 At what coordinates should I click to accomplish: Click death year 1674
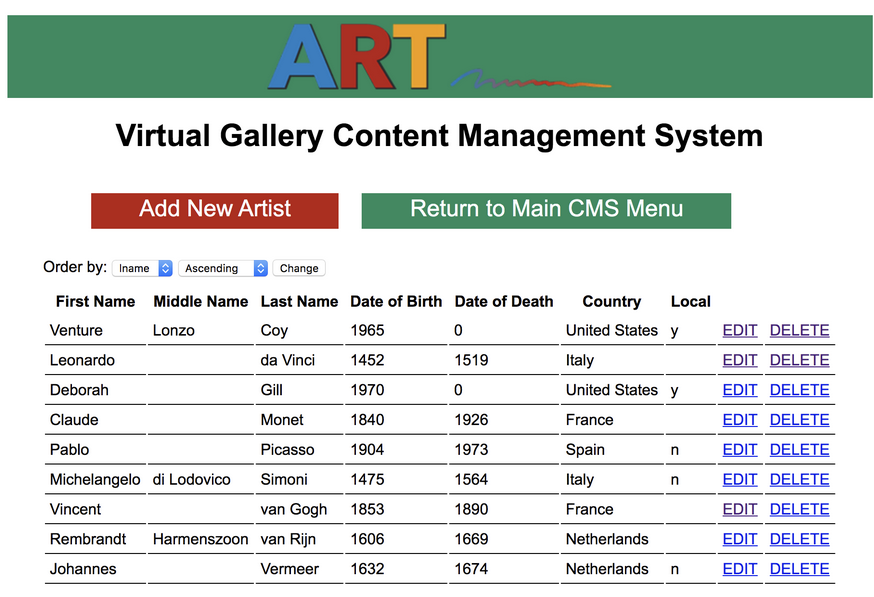[472, 569]
